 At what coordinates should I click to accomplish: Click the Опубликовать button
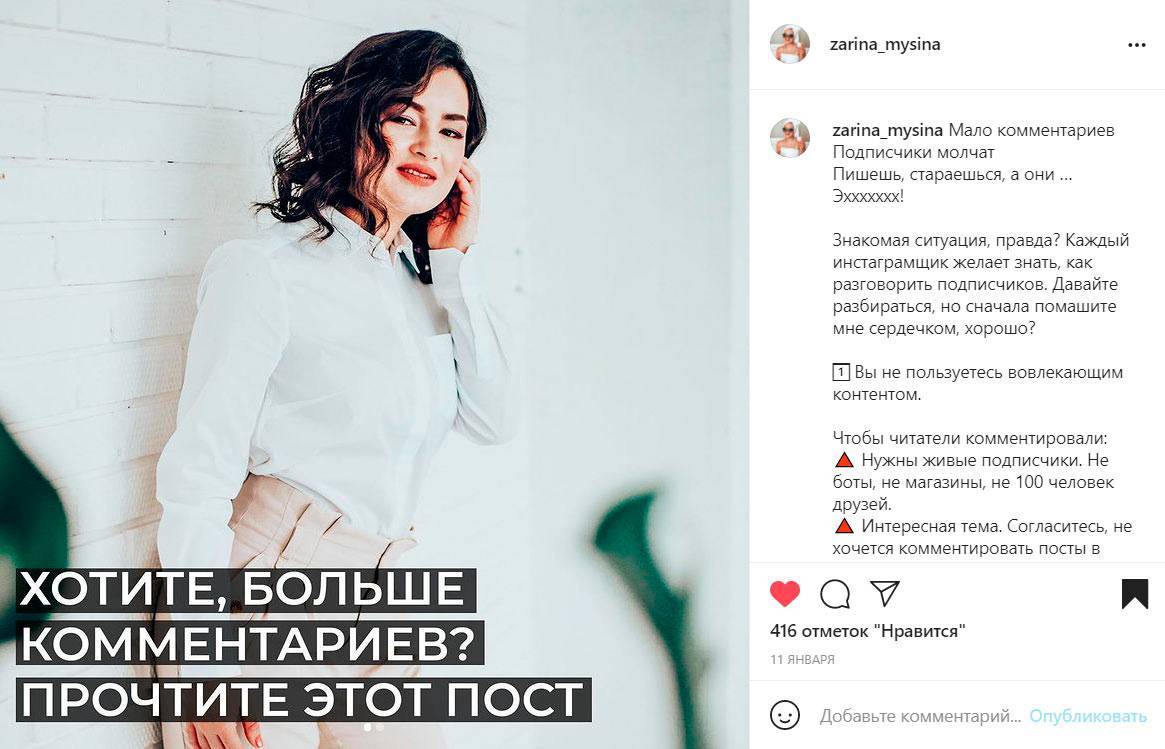(x=1088, y=716)
